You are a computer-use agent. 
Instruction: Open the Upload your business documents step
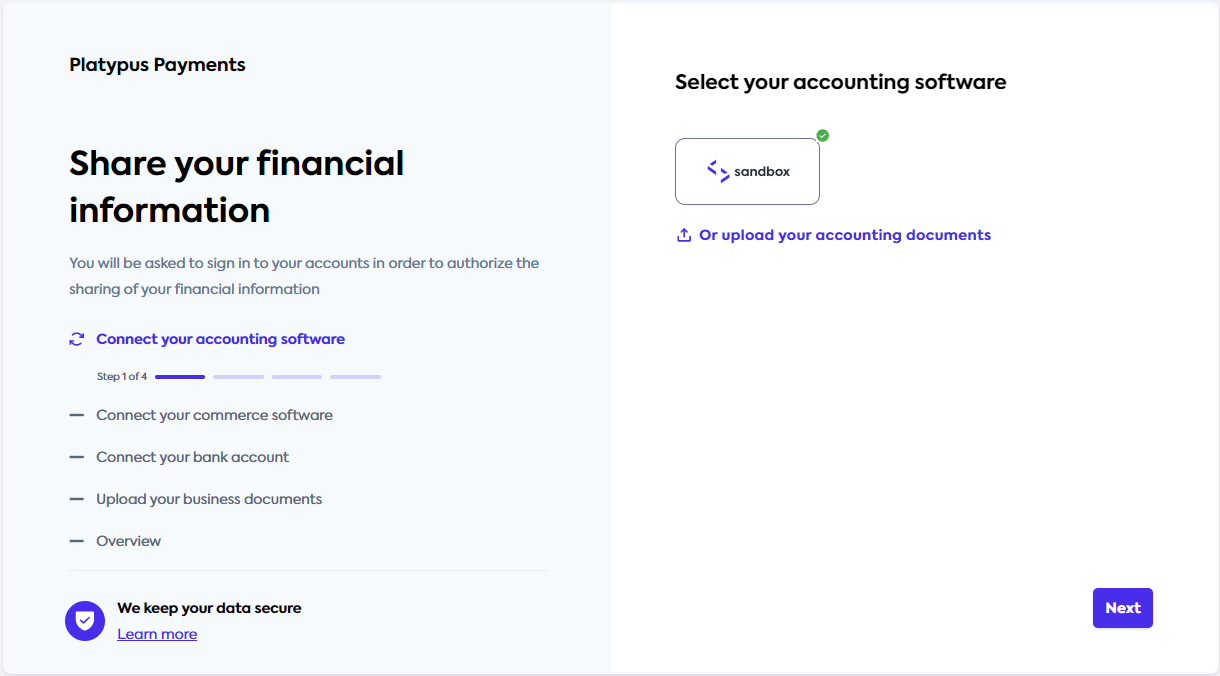pos(209,499)
